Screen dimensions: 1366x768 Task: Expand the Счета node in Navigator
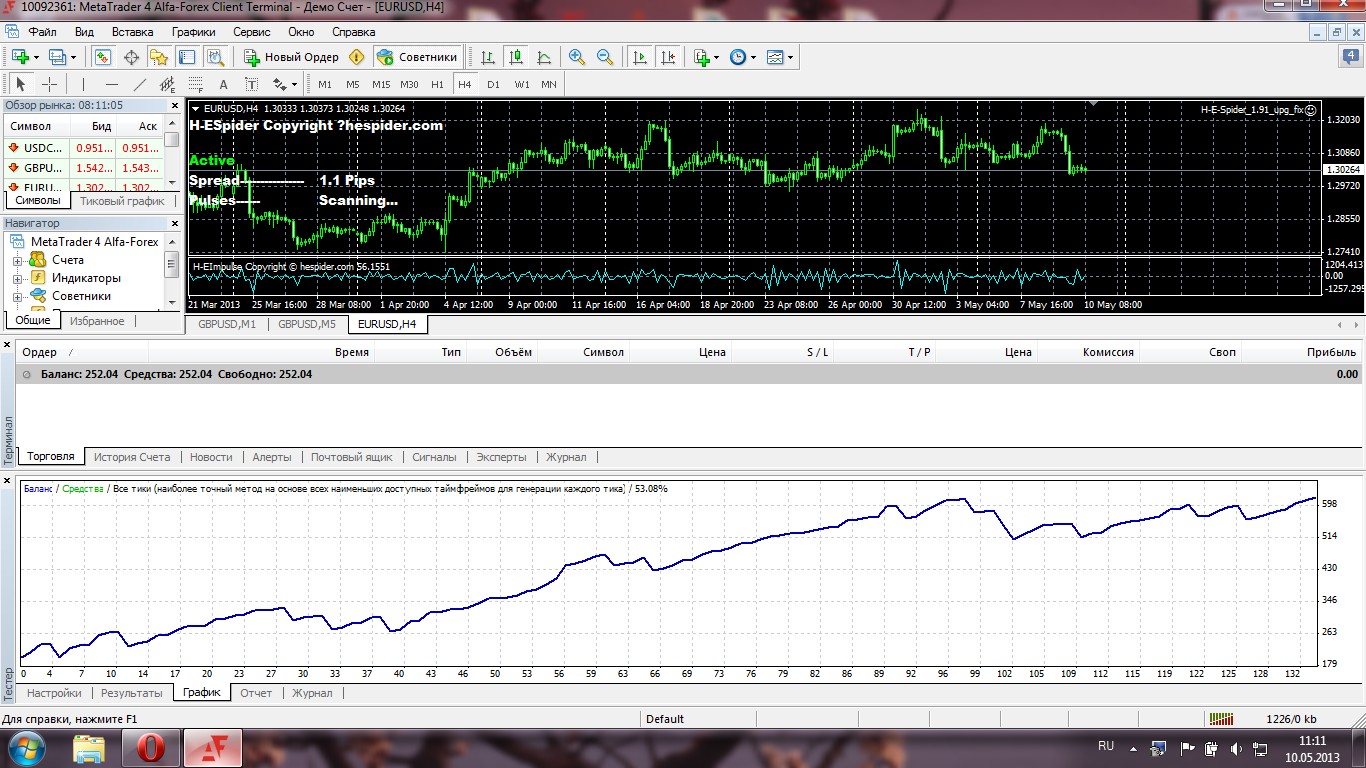pos(17,261)
